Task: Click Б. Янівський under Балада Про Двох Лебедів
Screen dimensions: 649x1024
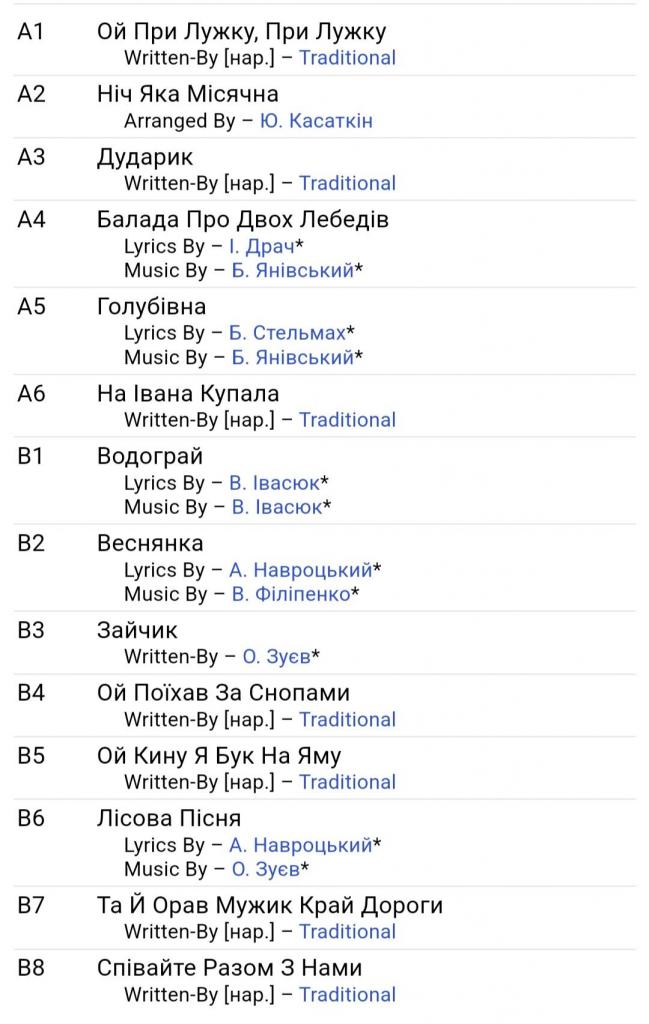Action: click(293, 270)
